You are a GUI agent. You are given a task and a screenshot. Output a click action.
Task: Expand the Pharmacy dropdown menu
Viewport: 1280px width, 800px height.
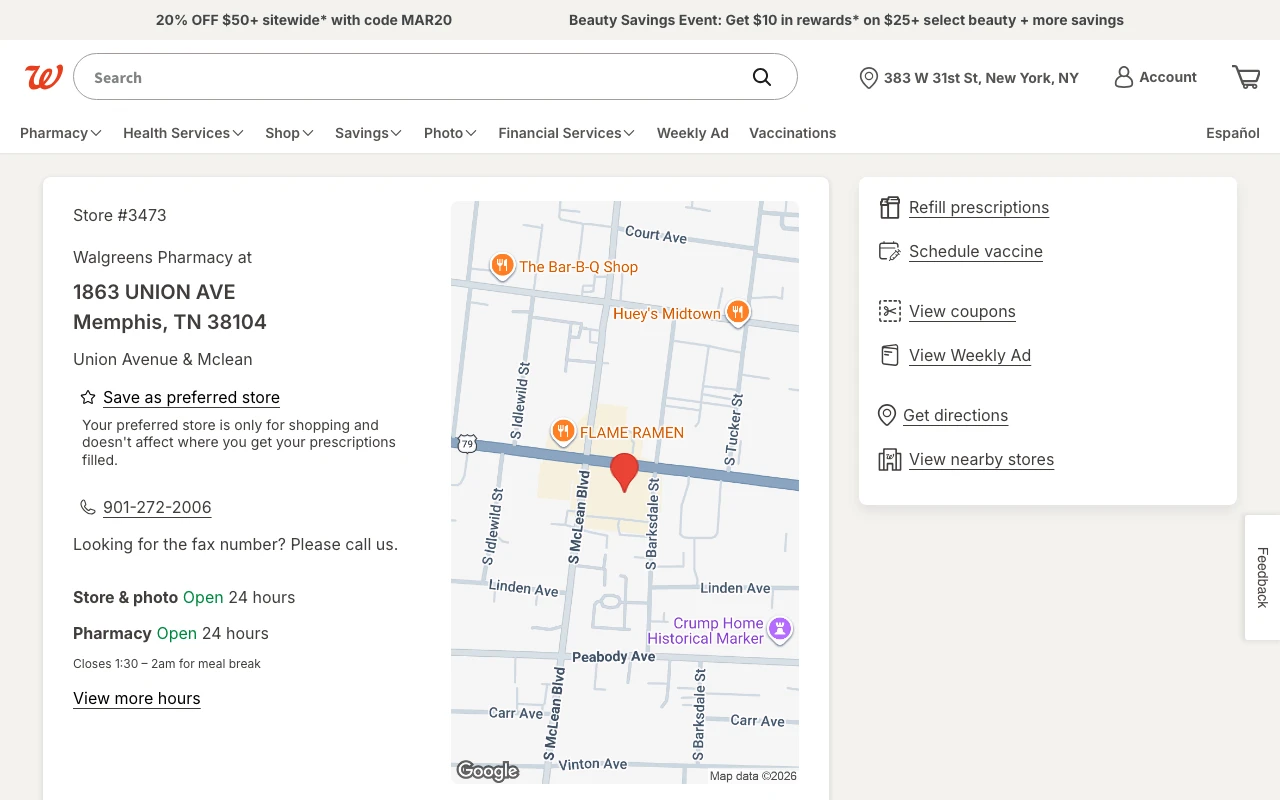60,133
